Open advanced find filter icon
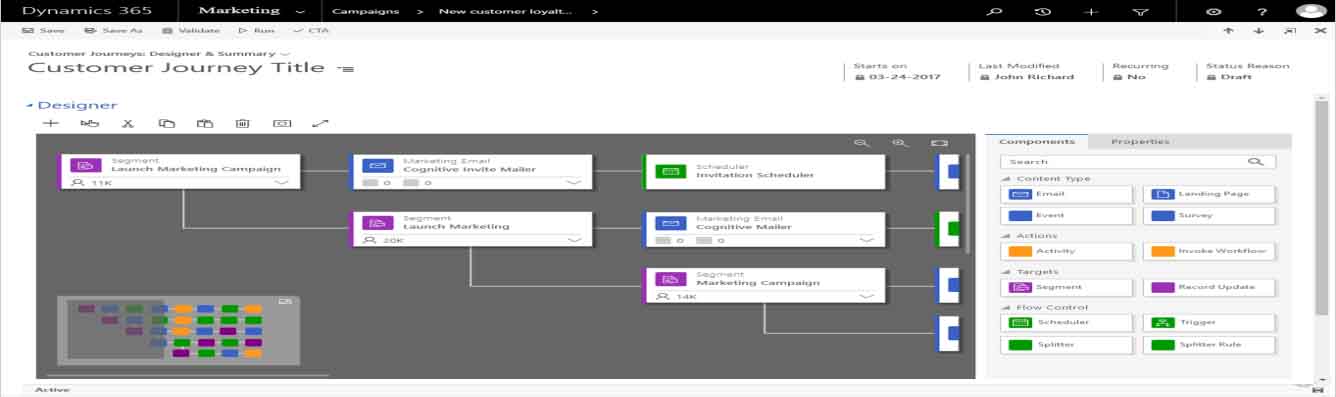Viewport: 1336px width, 397px height. [1141, 12]
